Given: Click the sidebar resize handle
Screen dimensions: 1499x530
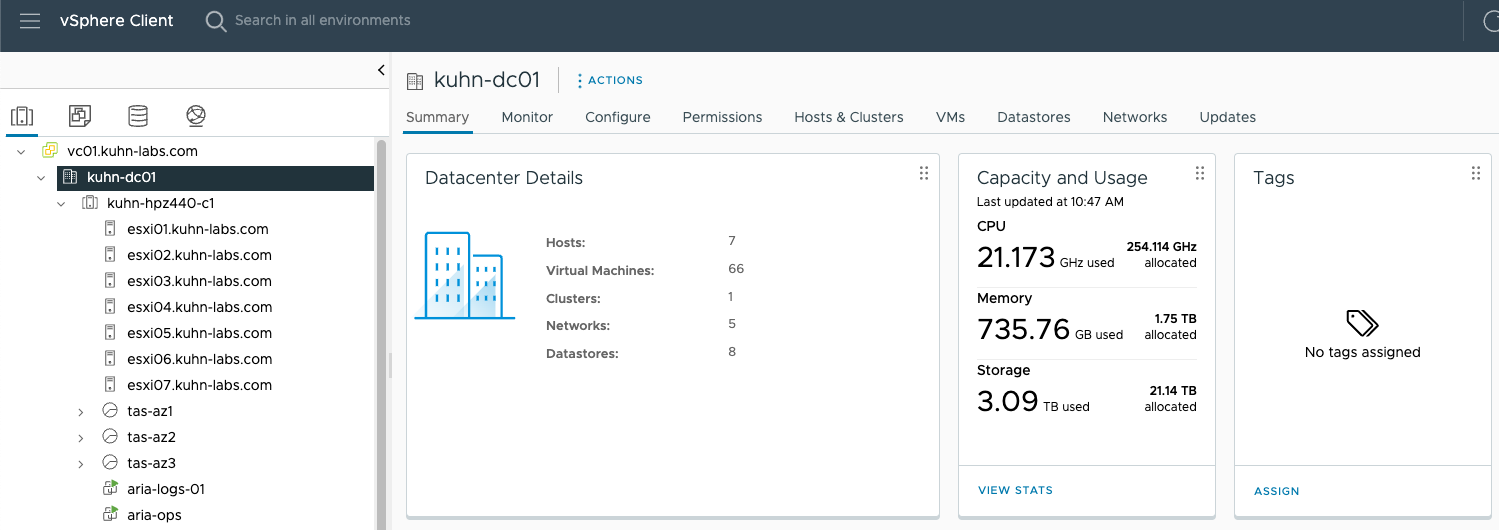Looking at the screenshot, I should click(x=390, y=365).
